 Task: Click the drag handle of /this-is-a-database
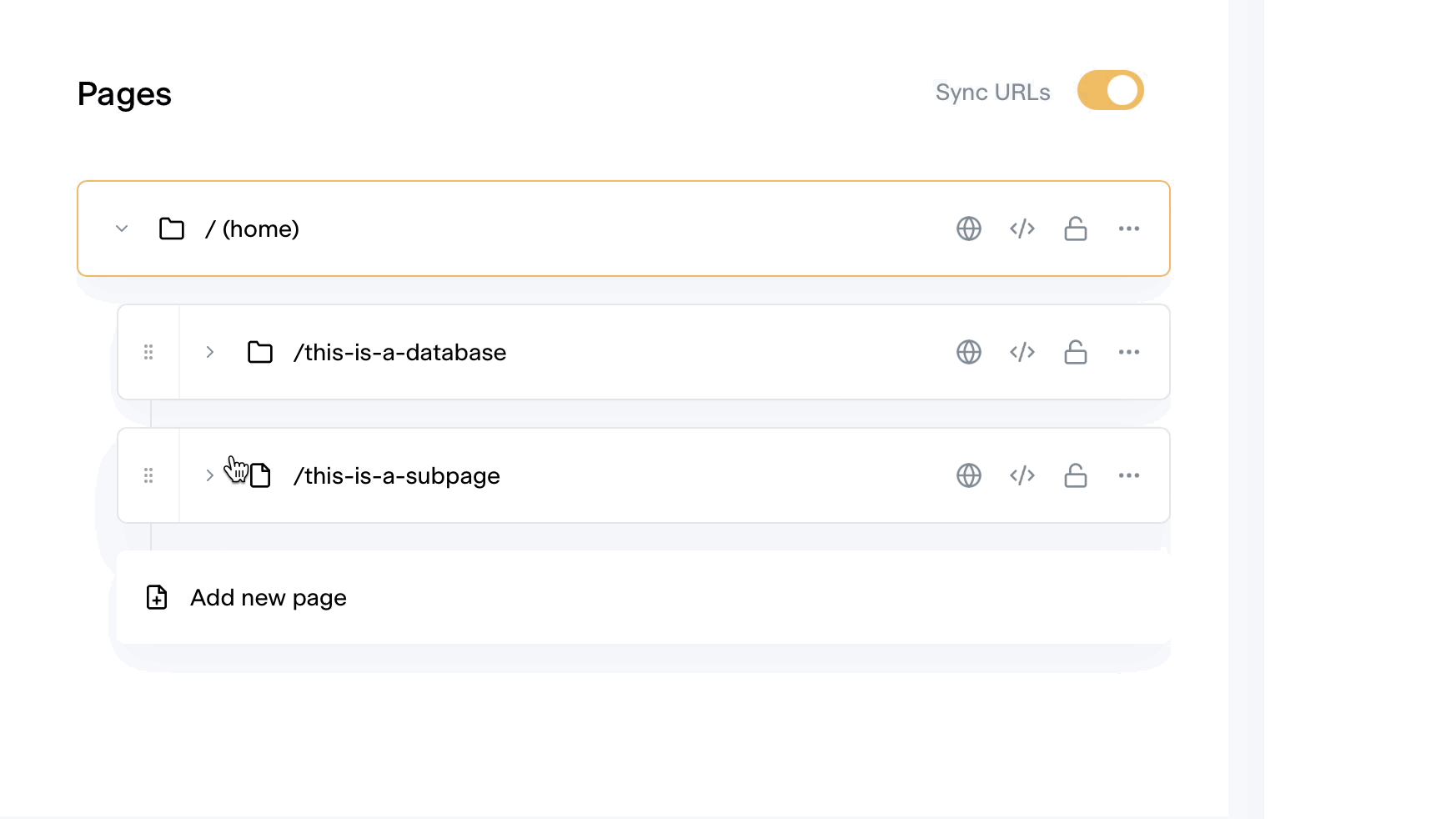coord(148,352)
